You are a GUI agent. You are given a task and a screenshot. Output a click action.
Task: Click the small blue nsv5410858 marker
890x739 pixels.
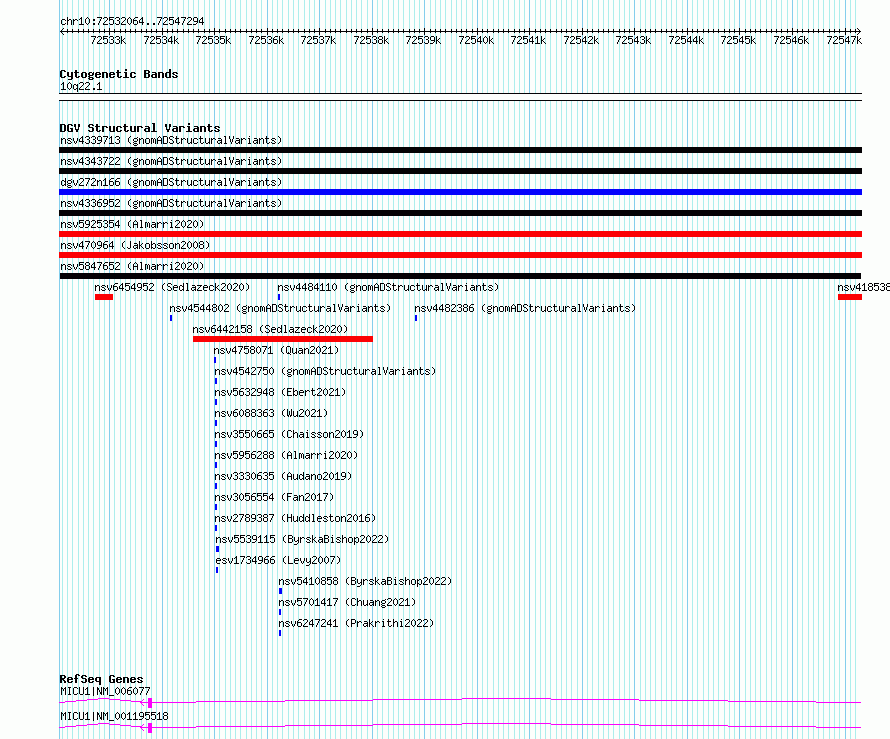click(x=280, y=591)
